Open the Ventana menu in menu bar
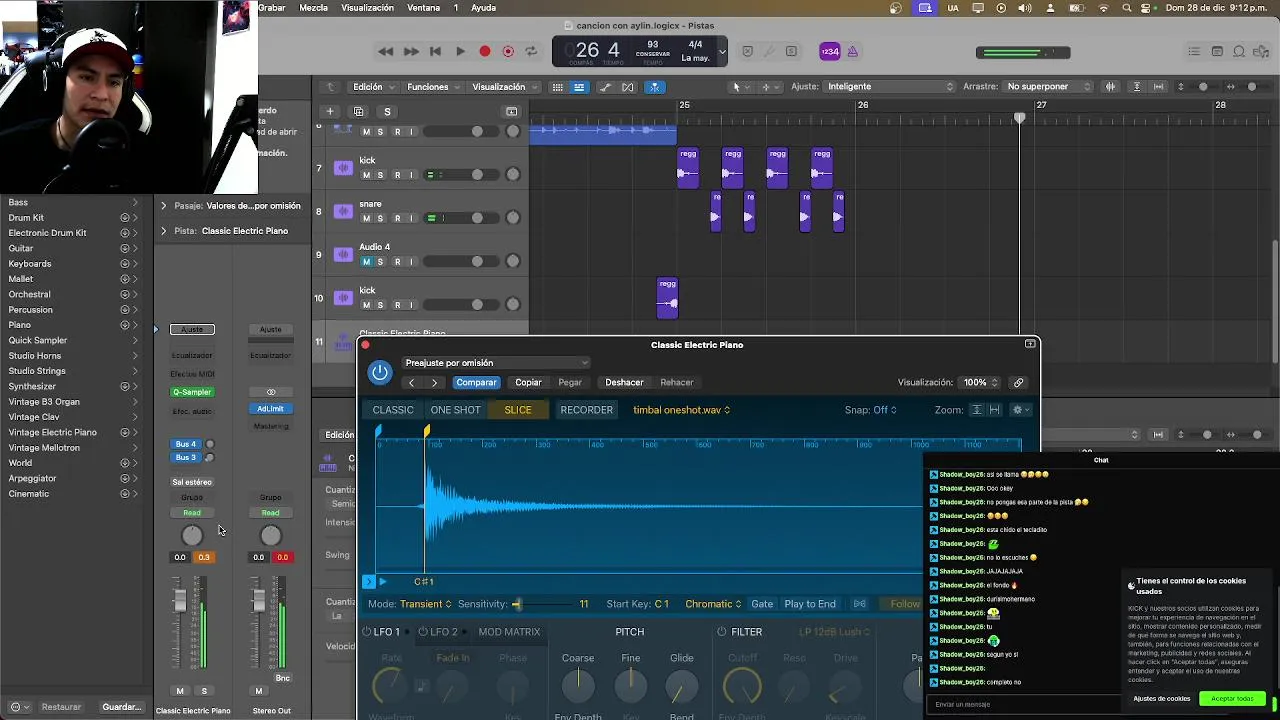 (x=424, y=8)
